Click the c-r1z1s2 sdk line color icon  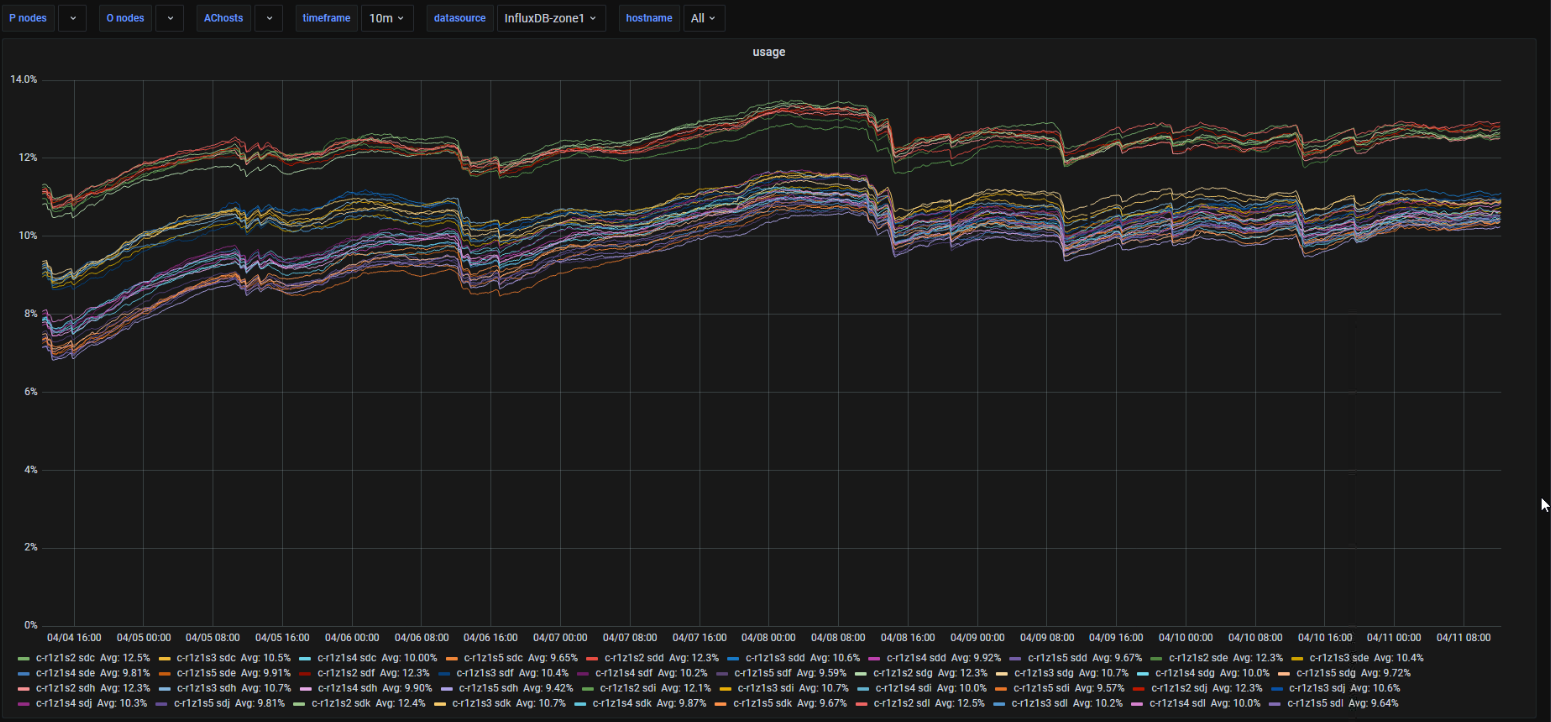pos(300,704)
